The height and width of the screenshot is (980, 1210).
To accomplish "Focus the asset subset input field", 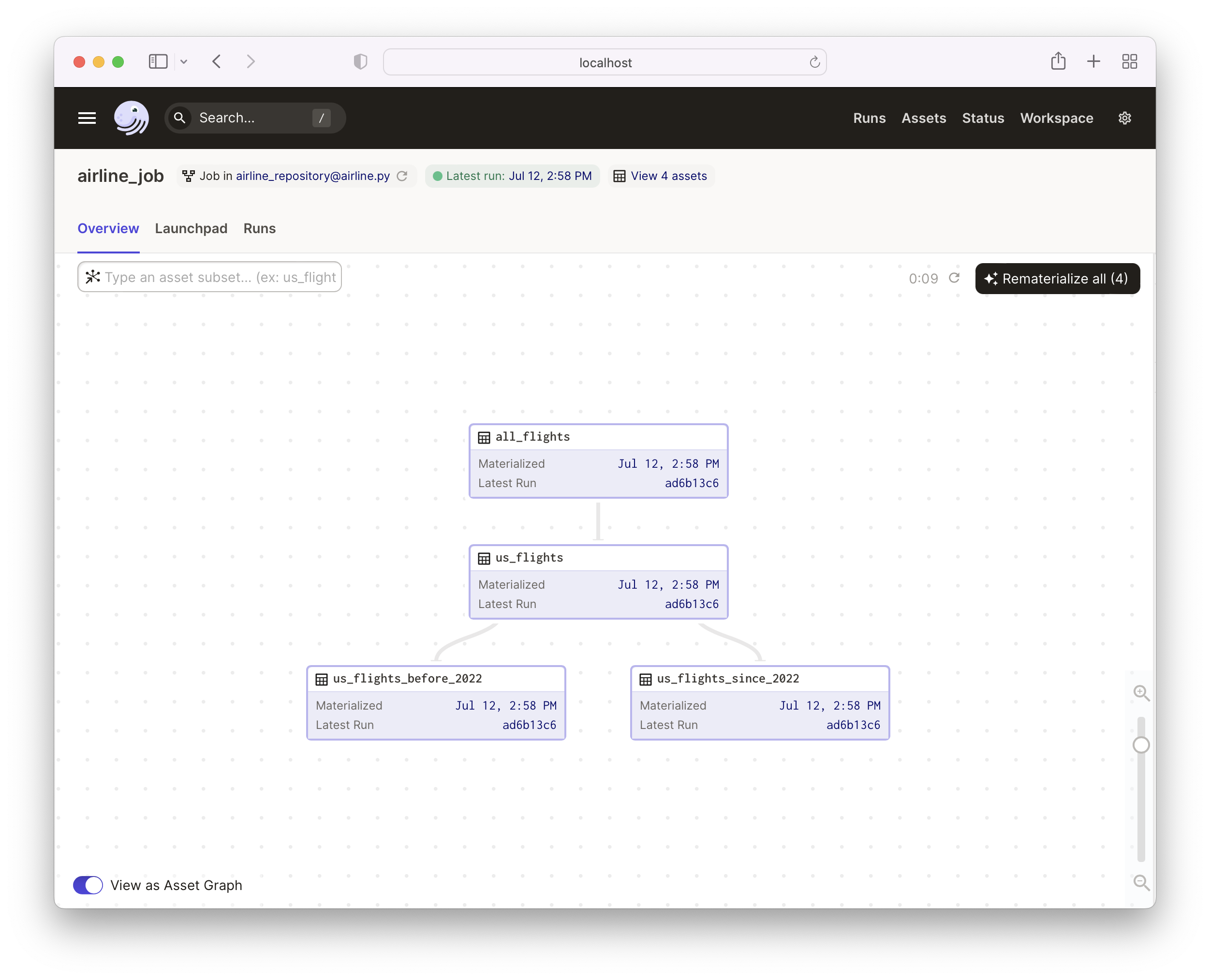I will (209, 277).
